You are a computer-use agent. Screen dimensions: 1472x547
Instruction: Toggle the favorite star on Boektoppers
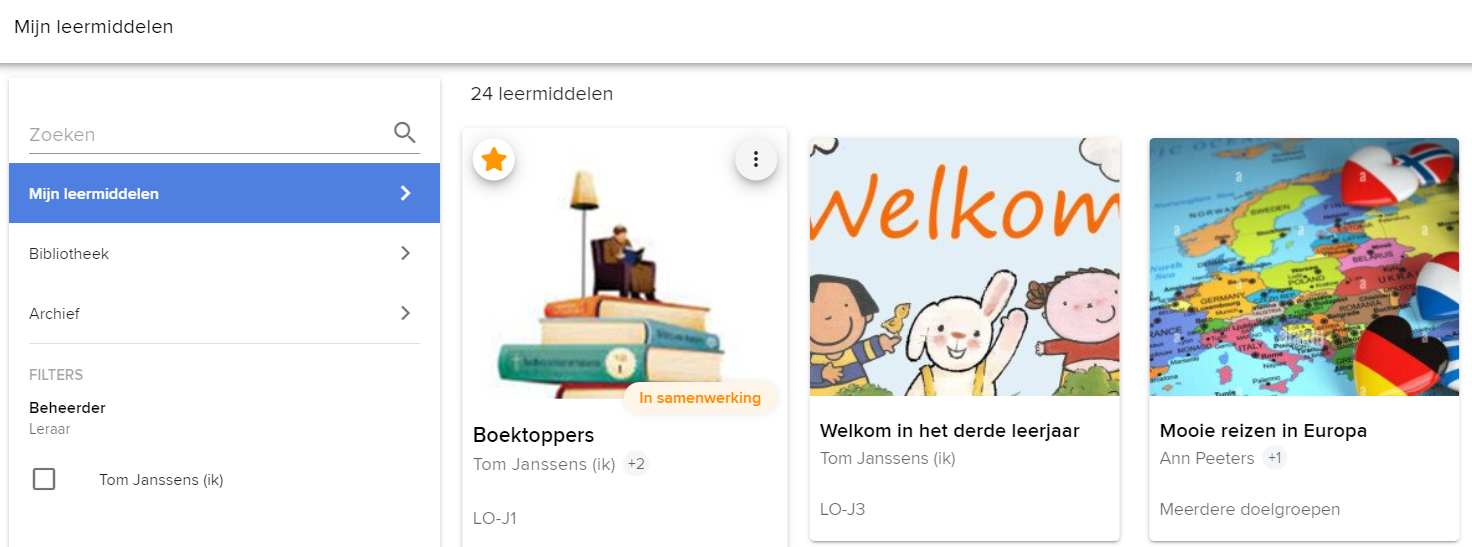click(x=494, y=160)
